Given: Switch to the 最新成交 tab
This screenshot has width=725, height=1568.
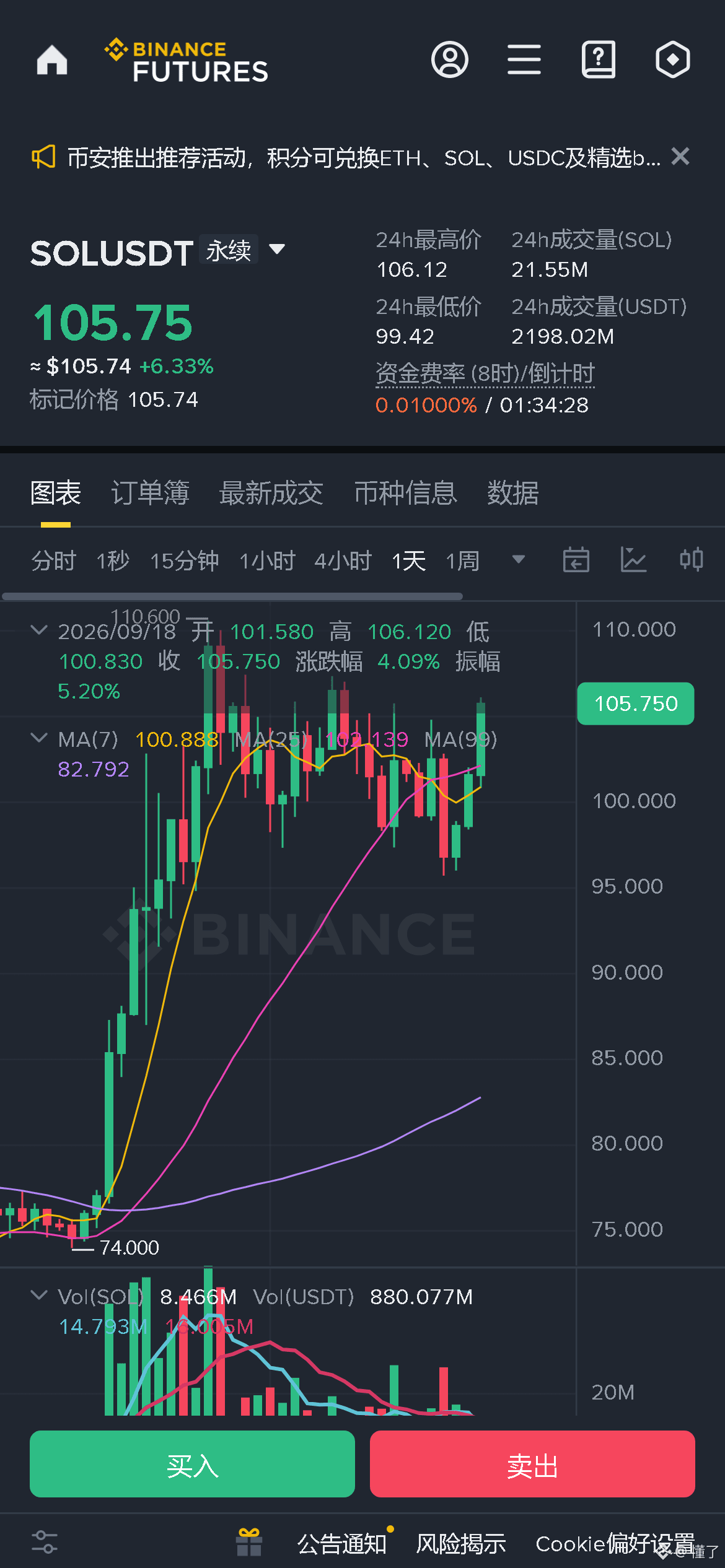Looking at the screenshot, I should pyautogui.click(x=271, y=493).
